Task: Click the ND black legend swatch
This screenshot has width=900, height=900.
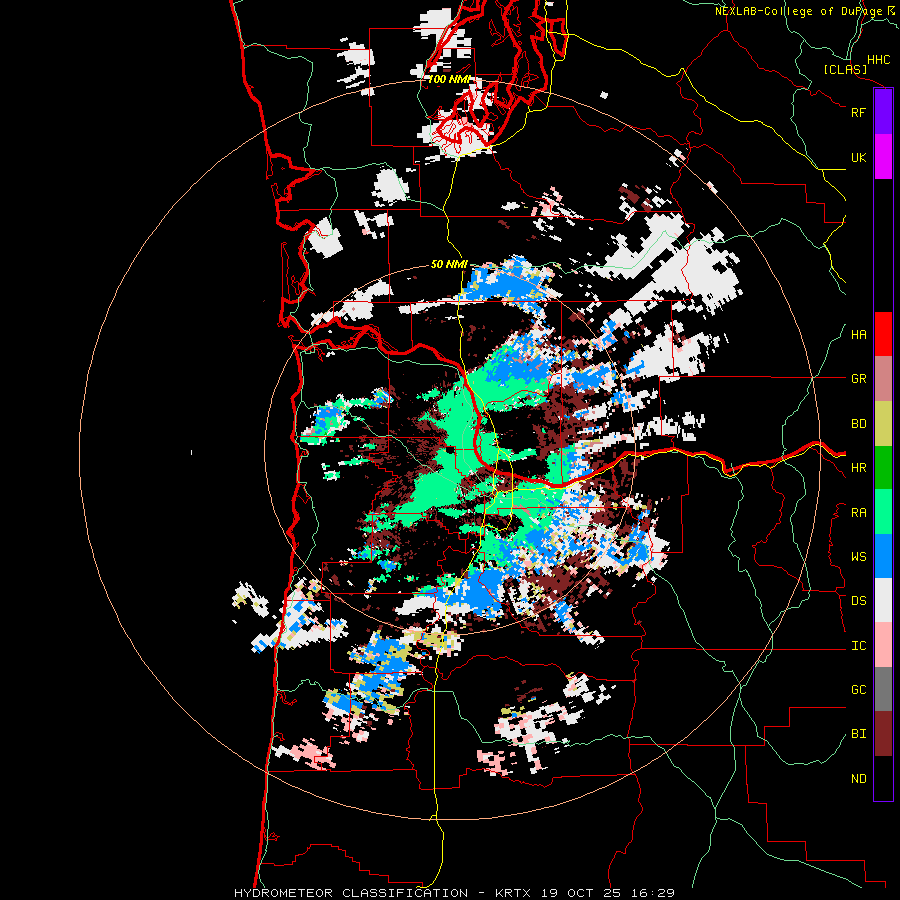Action: click(883, 778)
